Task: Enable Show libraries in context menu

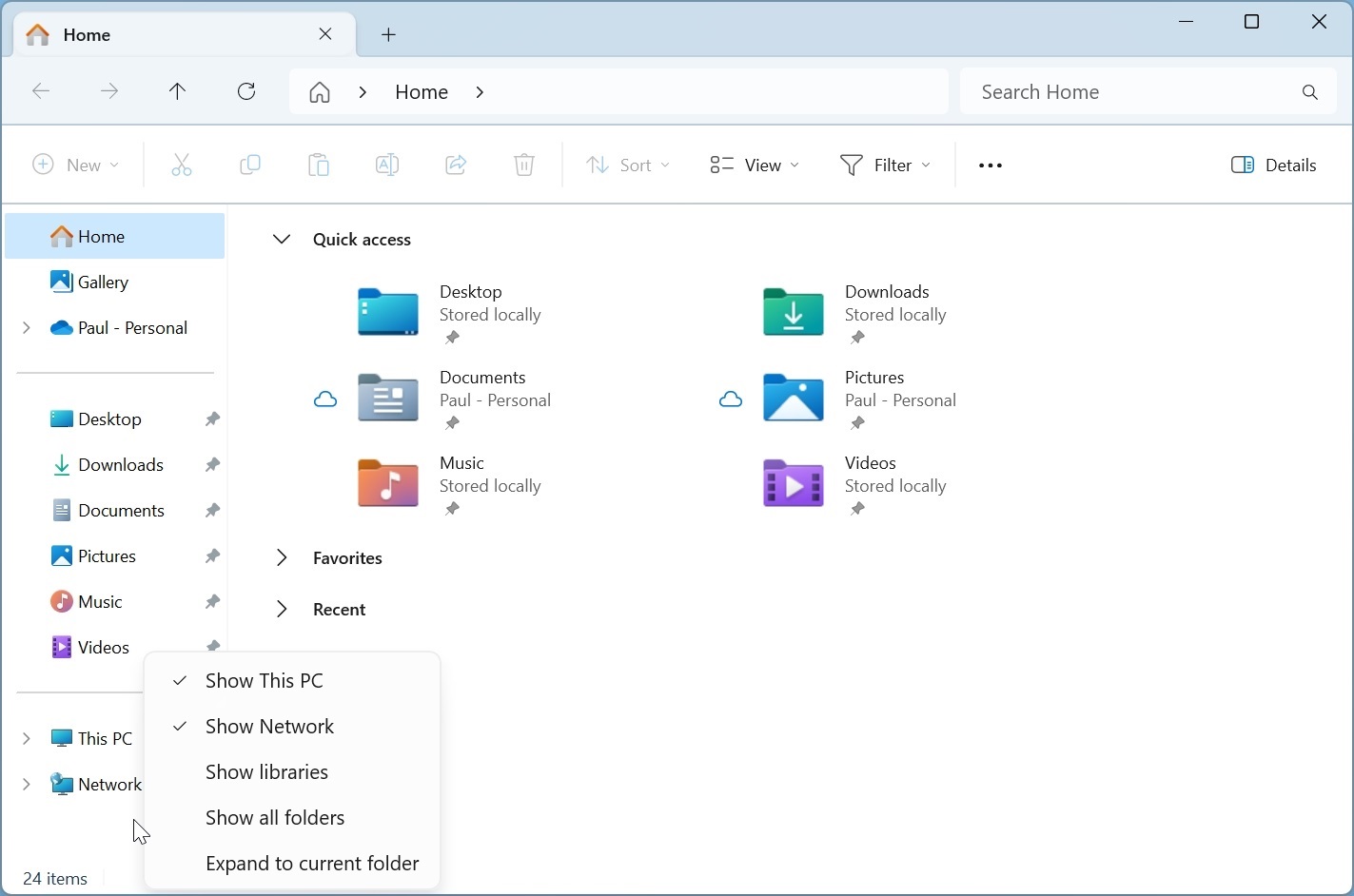Action: [x=266, y=772]
